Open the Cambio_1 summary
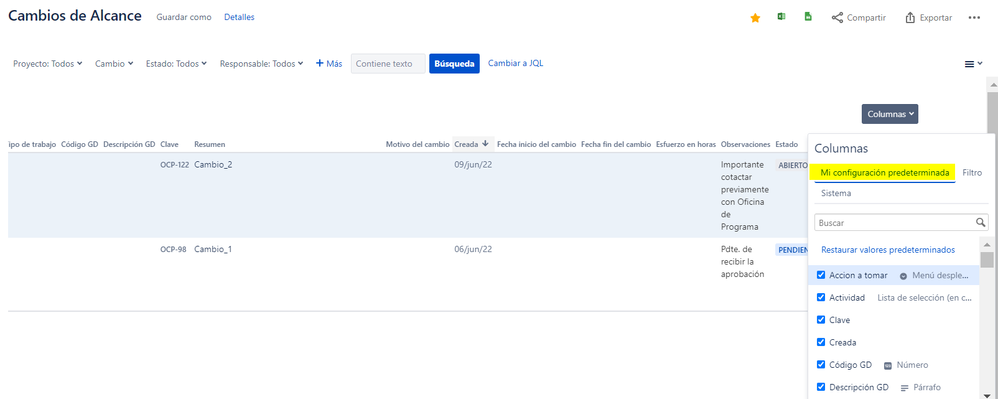Screen dimensions: 998x399 [x=213, y=249]
